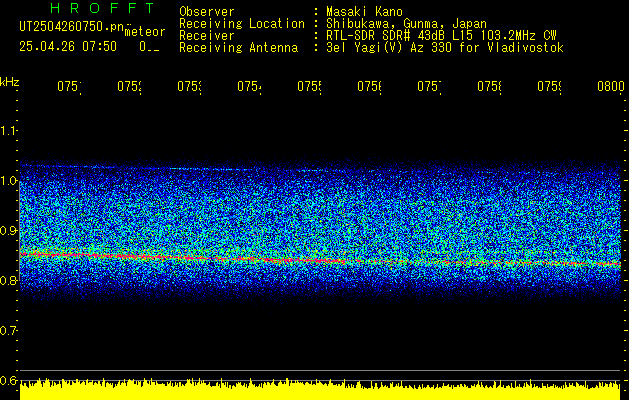Viewport: 629px width, 400px height.
Task: Click the 1.1 kHz axis label
Action: click(x=8, y=130)
